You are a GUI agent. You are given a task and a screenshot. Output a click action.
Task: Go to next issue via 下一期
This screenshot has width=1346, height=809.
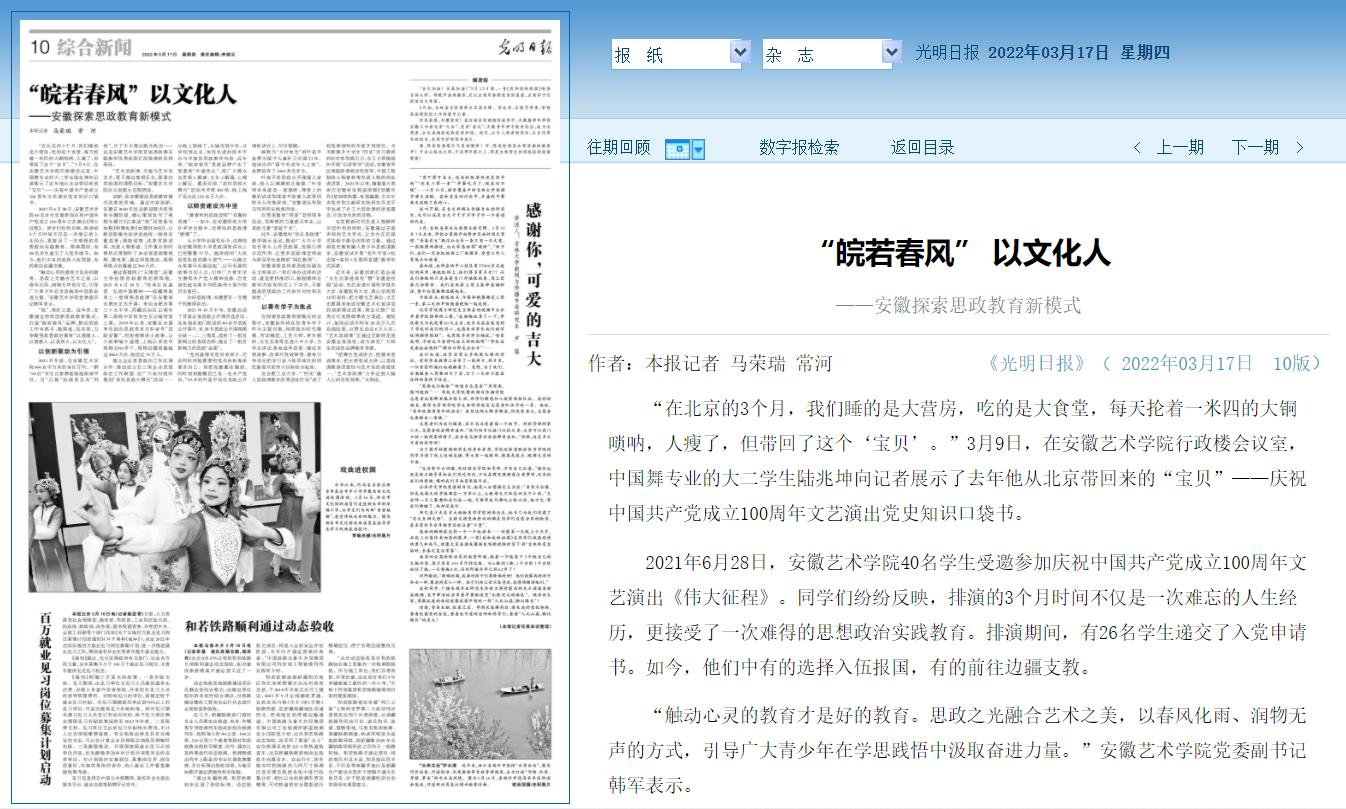1255,148
